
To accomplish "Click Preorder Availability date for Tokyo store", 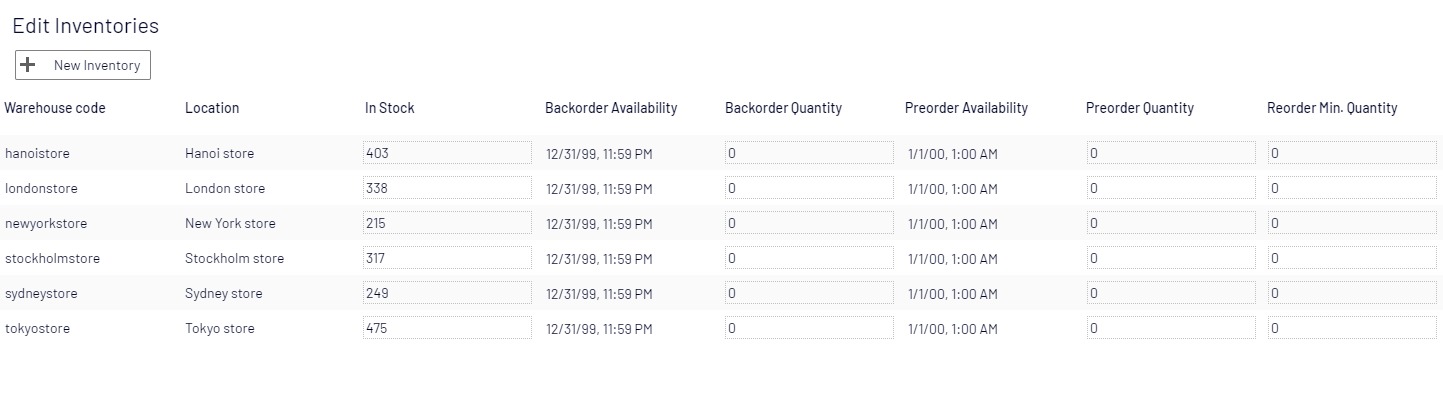I will tap(953, 329).
